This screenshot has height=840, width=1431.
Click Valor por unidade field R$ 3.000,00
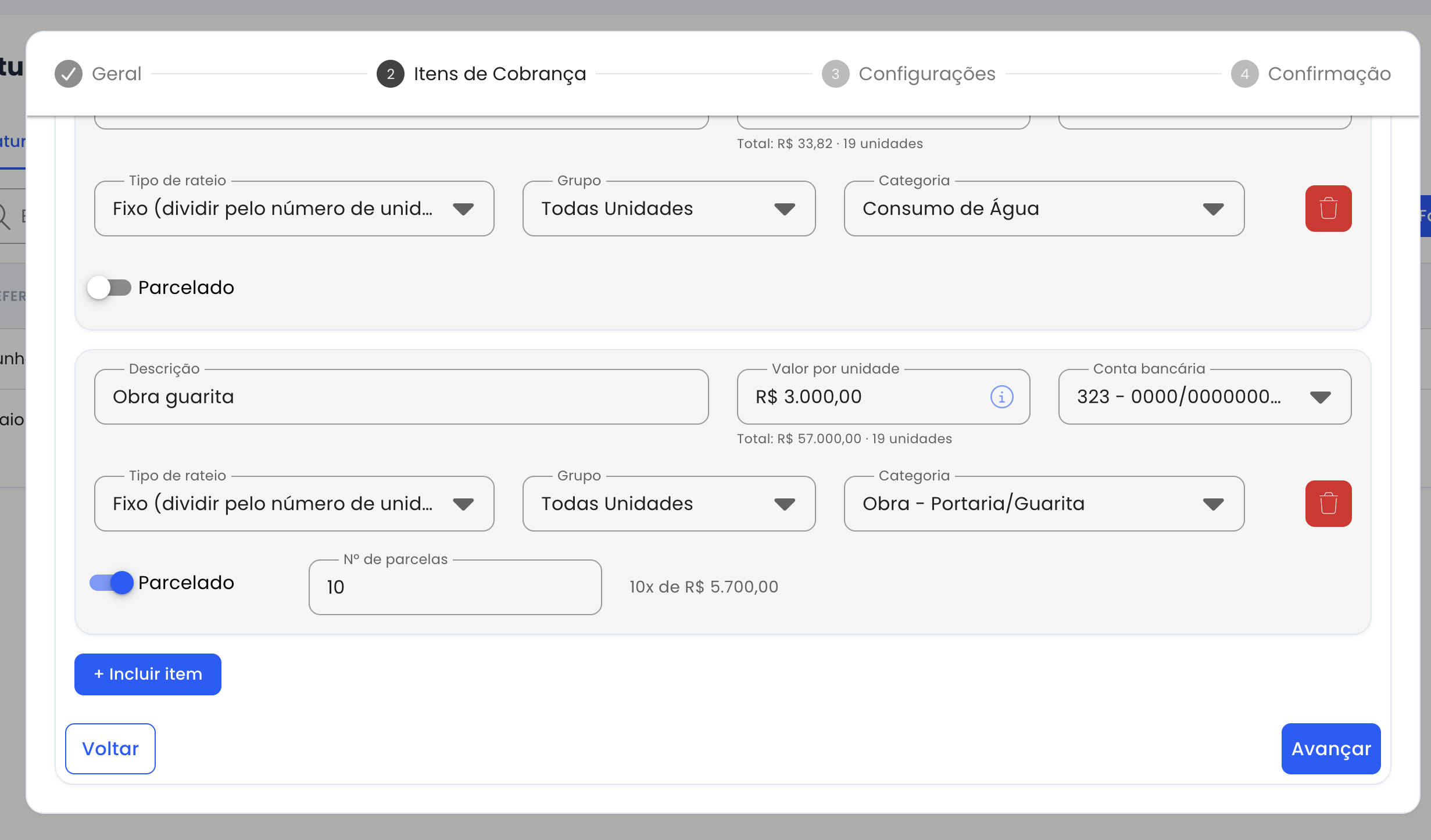(x=883, y=397)
